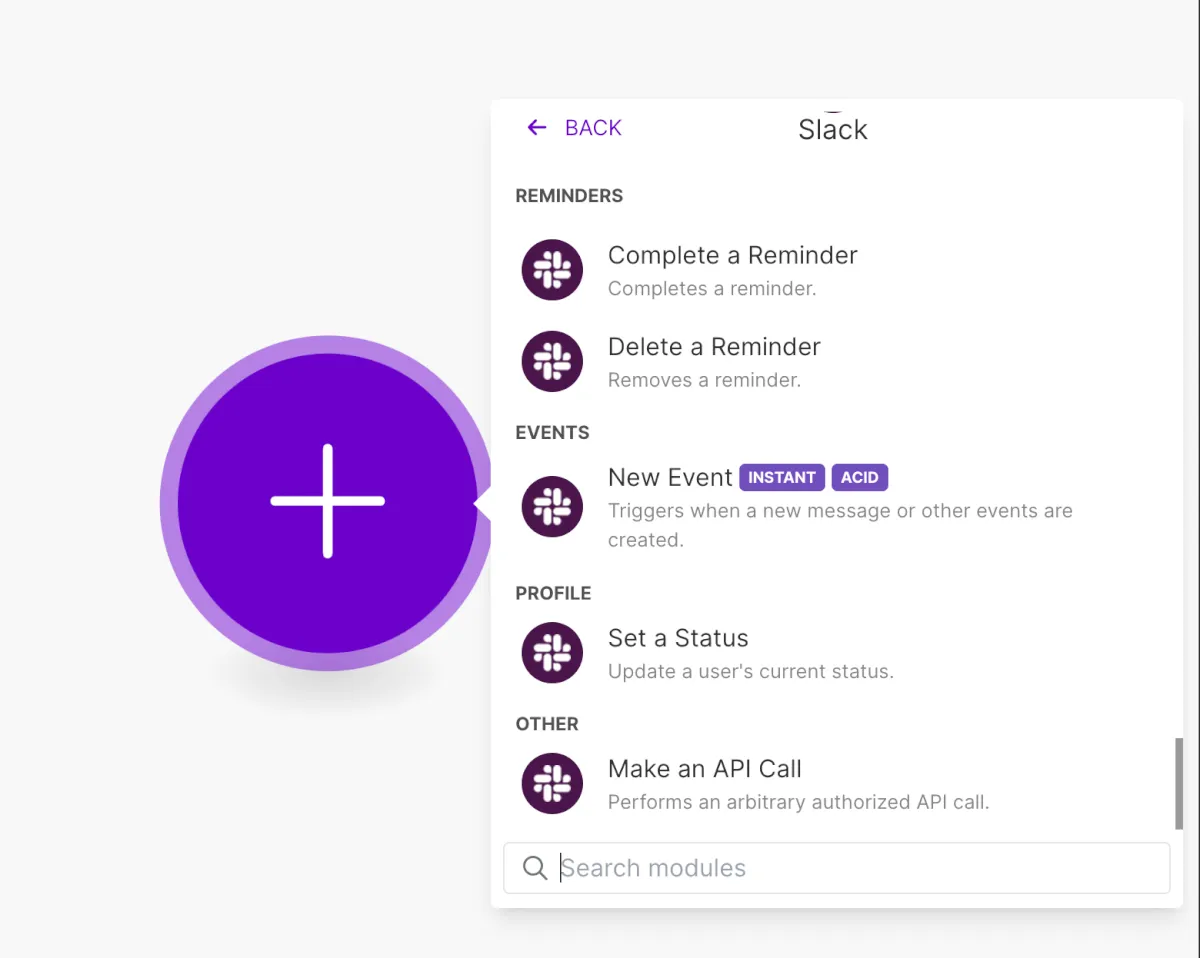Screen dimensions: 1200x958
Task: Click the REMINDERS section header
Action: [569, 196]
